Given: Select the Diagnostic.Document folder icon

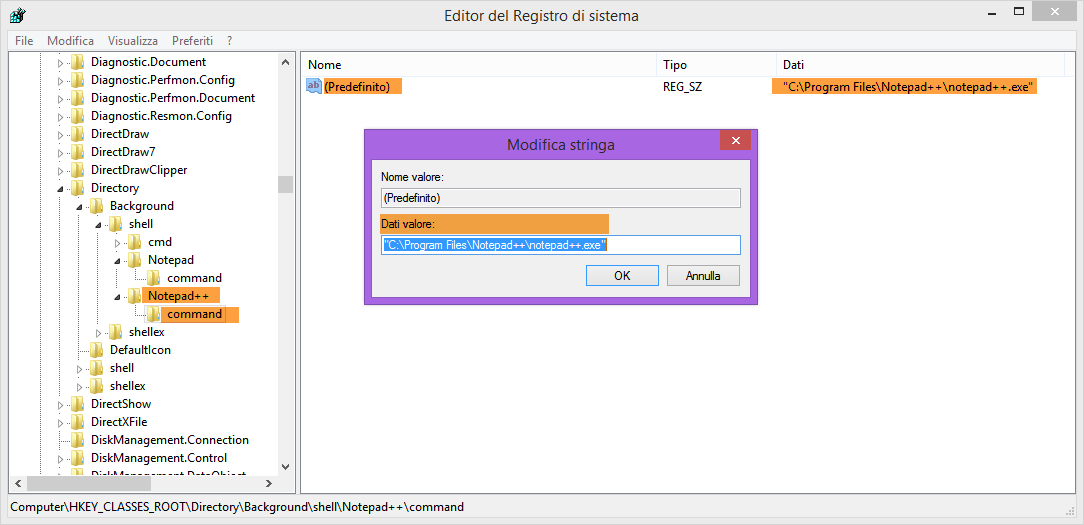Looking at the screenshot, I should click(77, 62).
